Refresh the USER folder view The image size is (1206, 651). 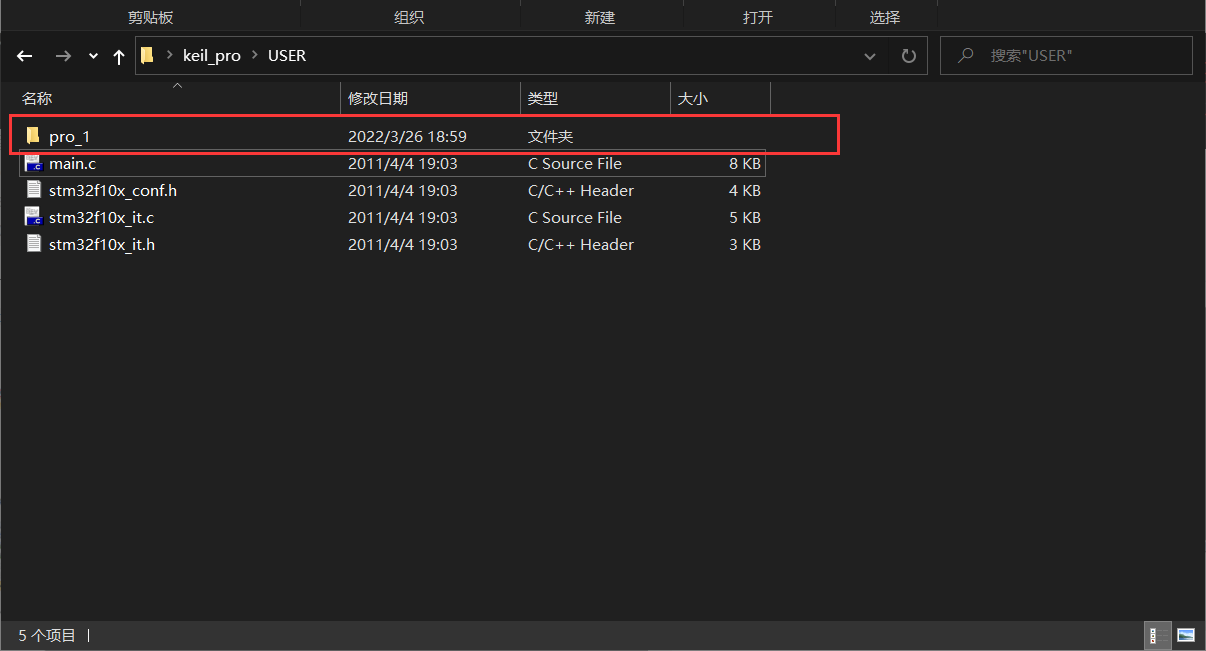(908, 56)
